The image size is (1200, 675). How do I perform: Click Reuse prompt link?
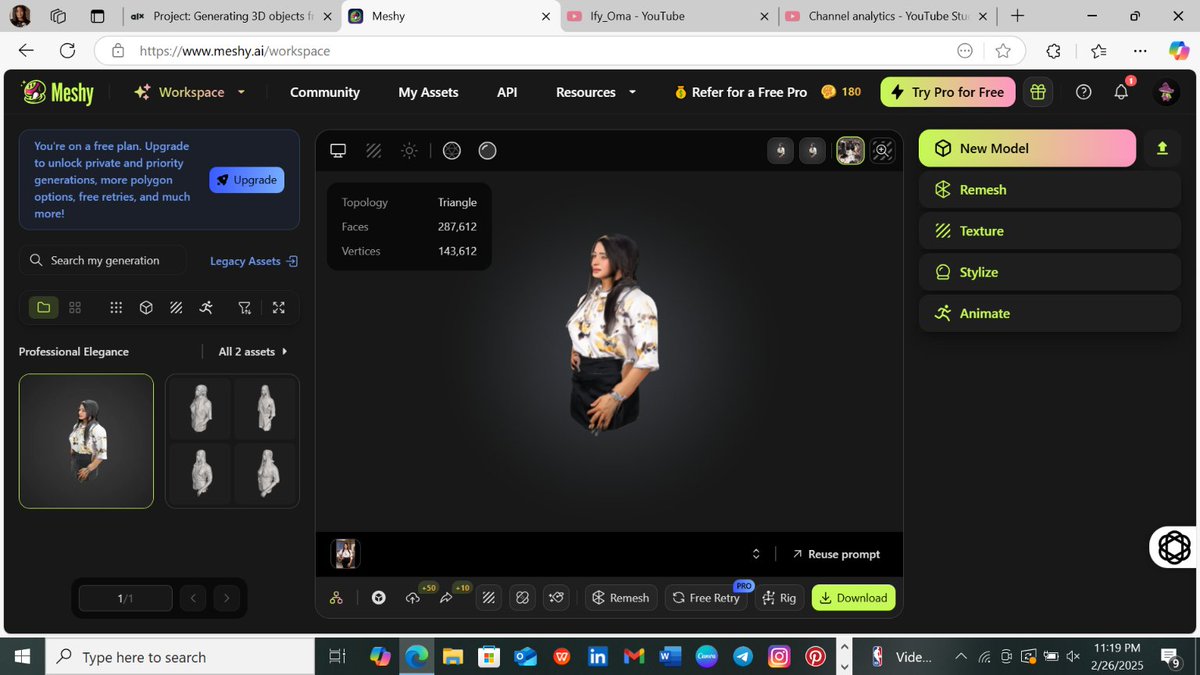[x=837, y=554]
